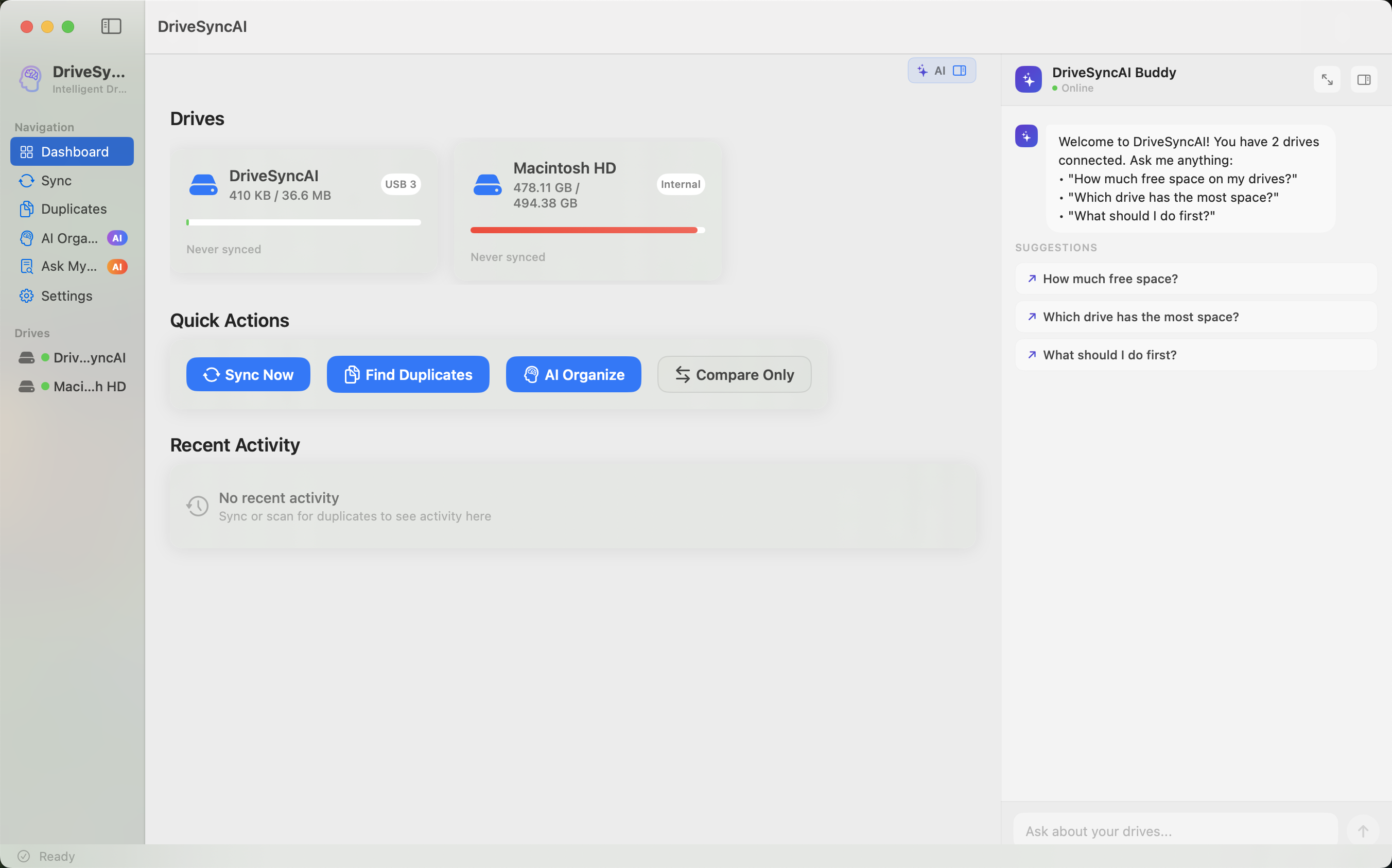Click the Sync arrows sidebar icon

coord(26,181)
